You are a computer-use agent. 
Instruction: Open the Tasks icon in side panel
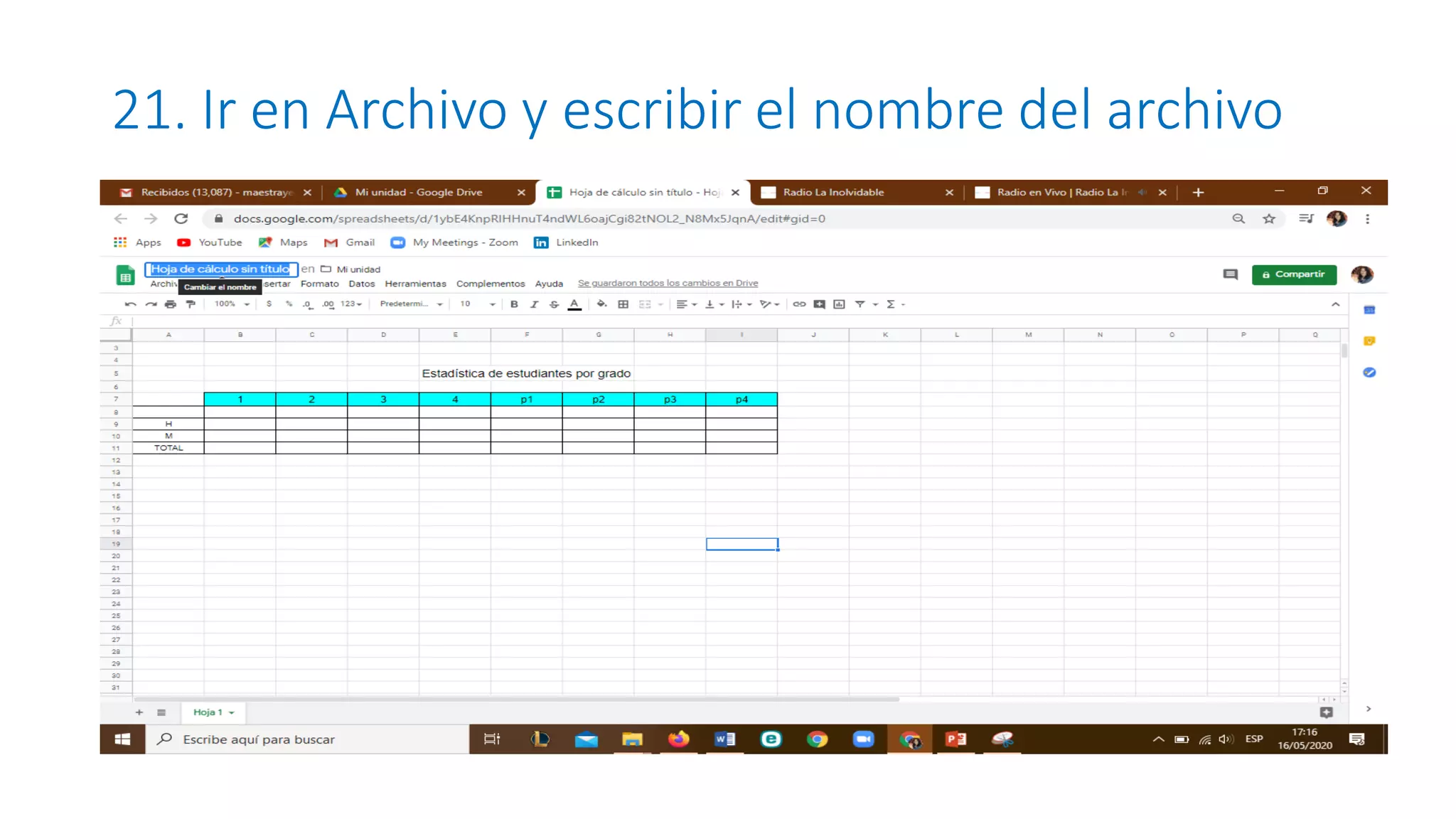(1369, 373)
